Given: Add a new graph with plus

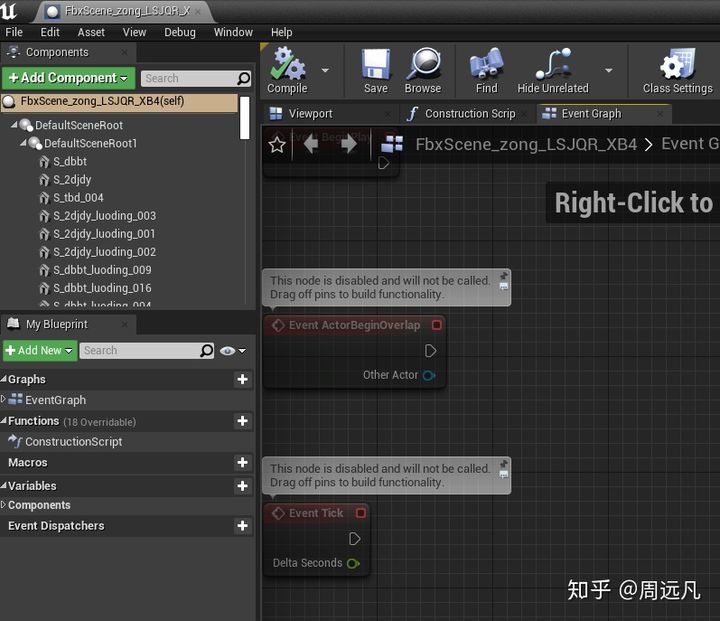Looking at the screenshot, I should click(242, 379).
